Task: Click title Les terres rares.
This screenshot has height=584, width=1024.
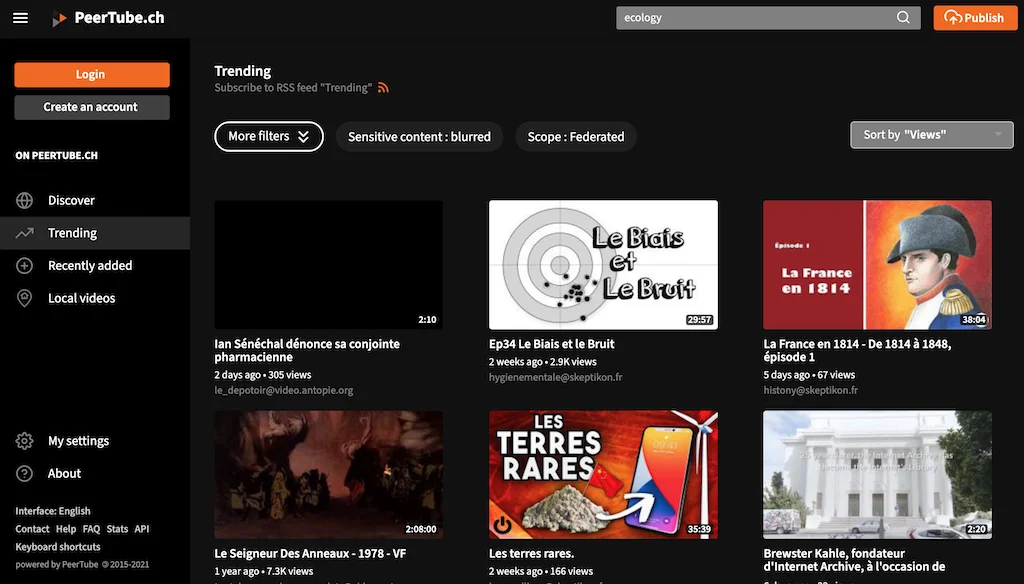Action: (x=532, y=554)
